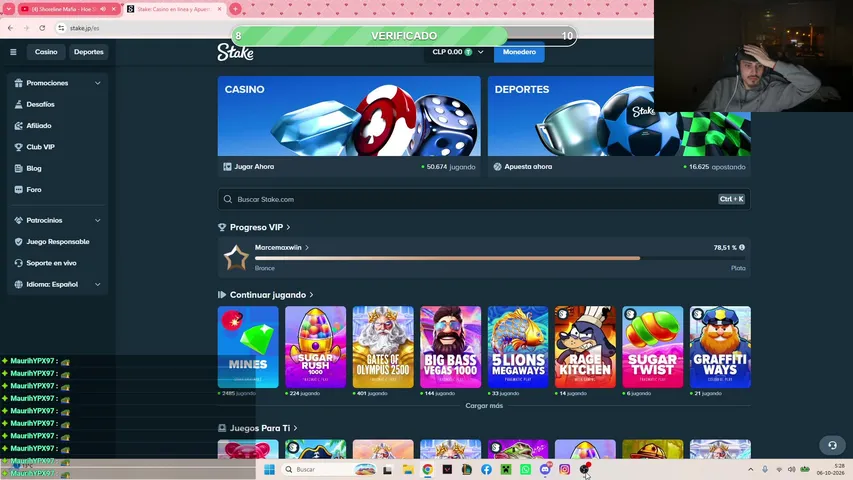The height and width of the screenshot is (480, 853).
Task: Switch to the Casino tab
Action: pyautogui.click(x=46, y=52)
